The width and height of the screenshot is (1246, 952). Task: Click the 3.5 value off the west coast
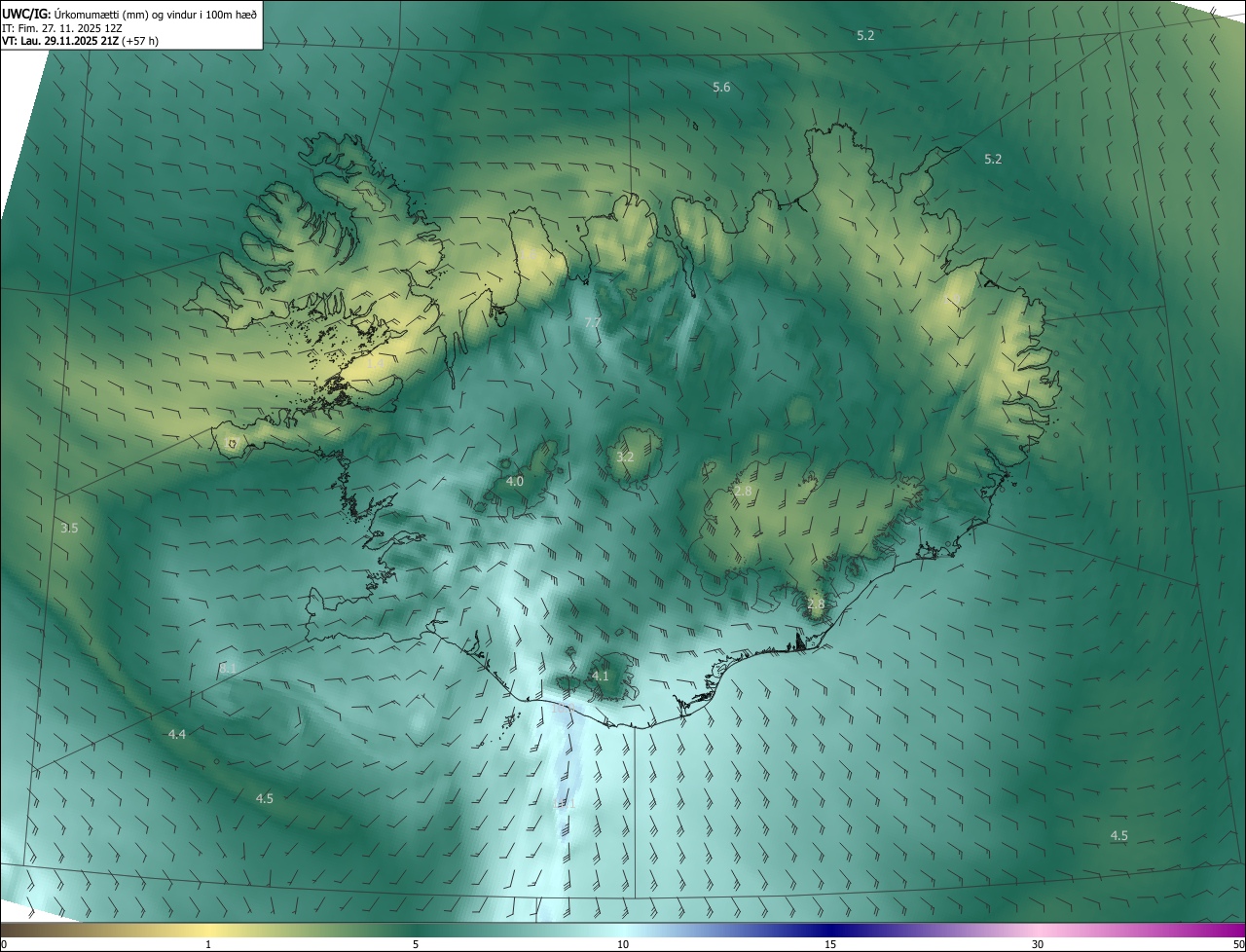coord(69,529)
